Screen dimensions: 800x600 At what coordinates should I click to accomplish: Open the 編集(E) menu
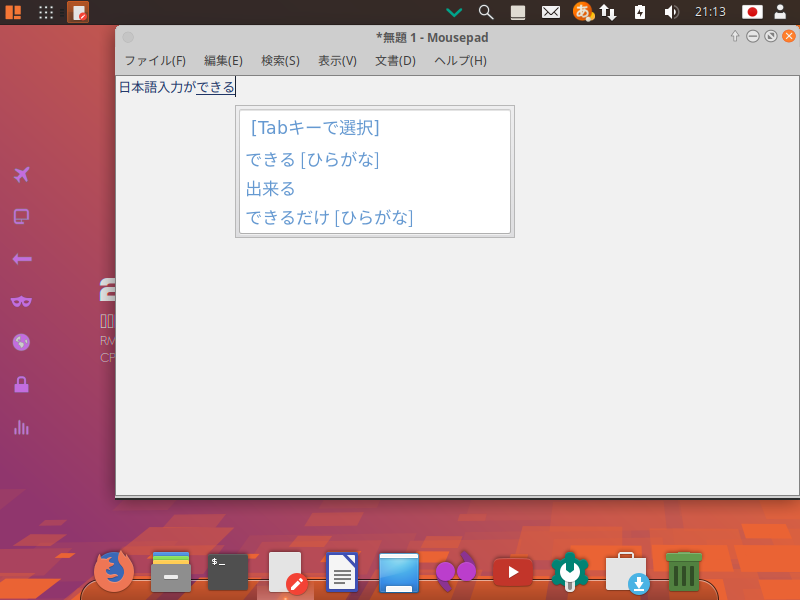[x=223, y=61]
